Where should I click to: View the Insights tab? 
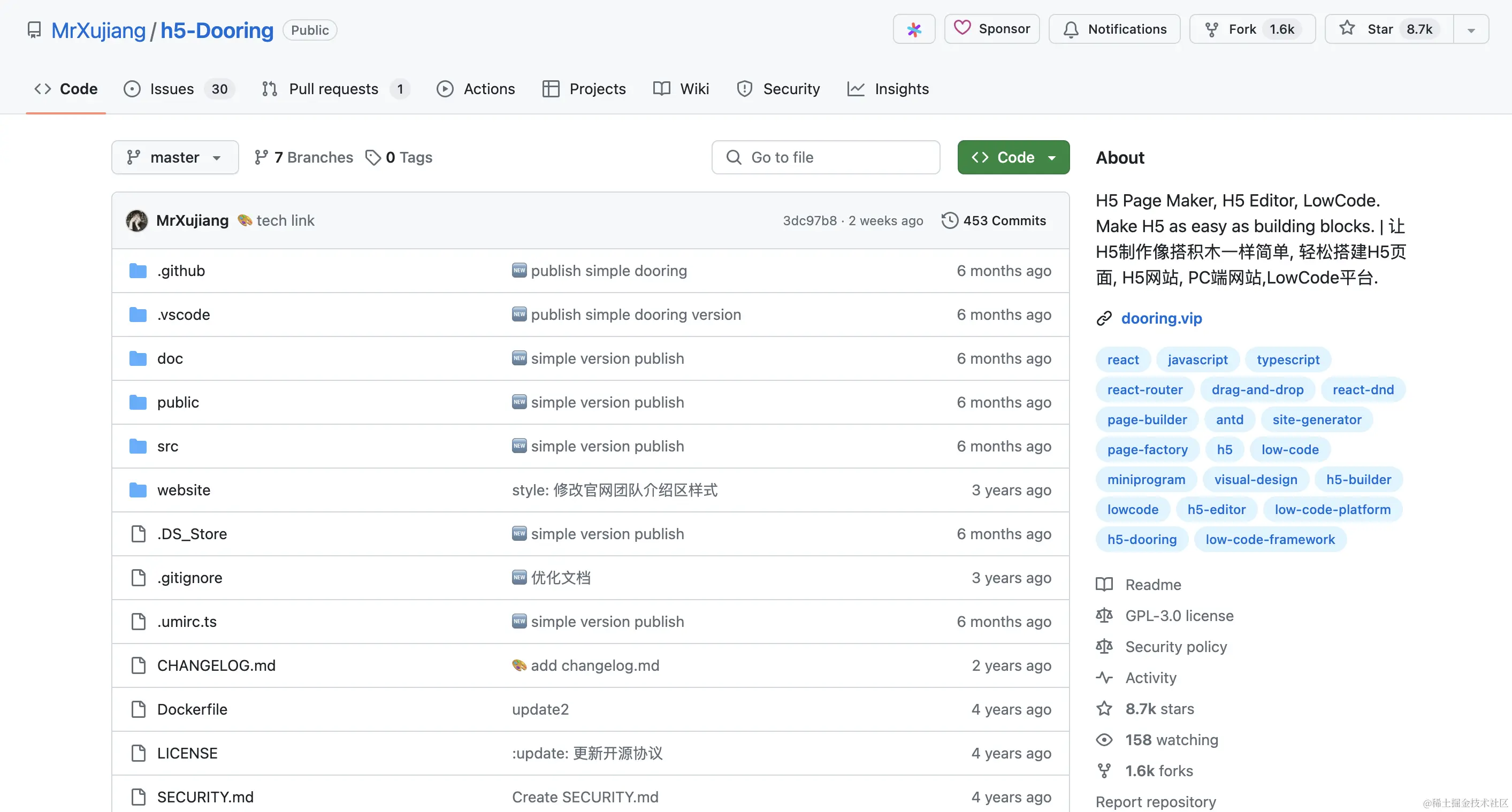(888, 89)
